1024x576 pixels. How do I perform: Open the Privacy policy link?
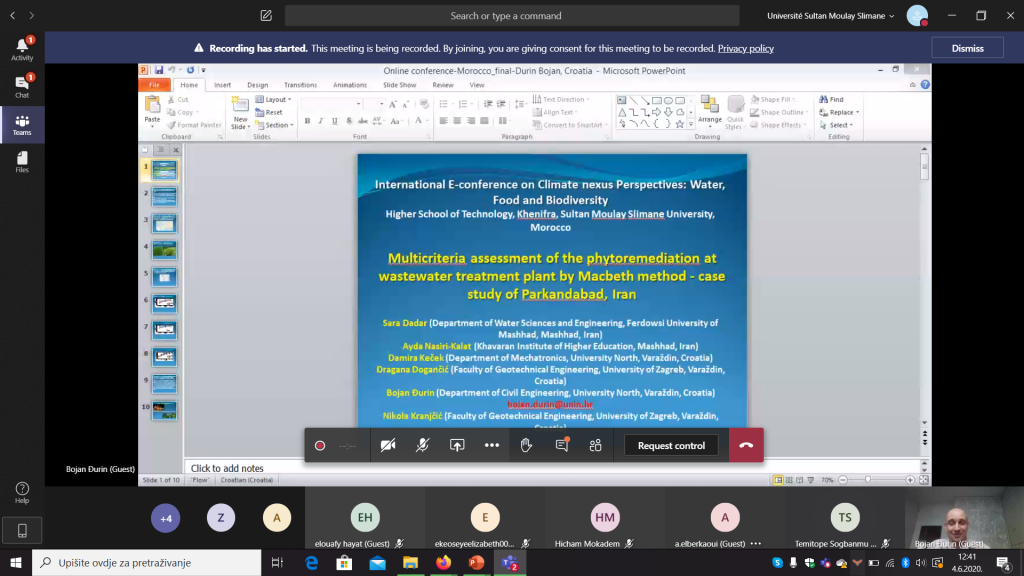point(746,48)
